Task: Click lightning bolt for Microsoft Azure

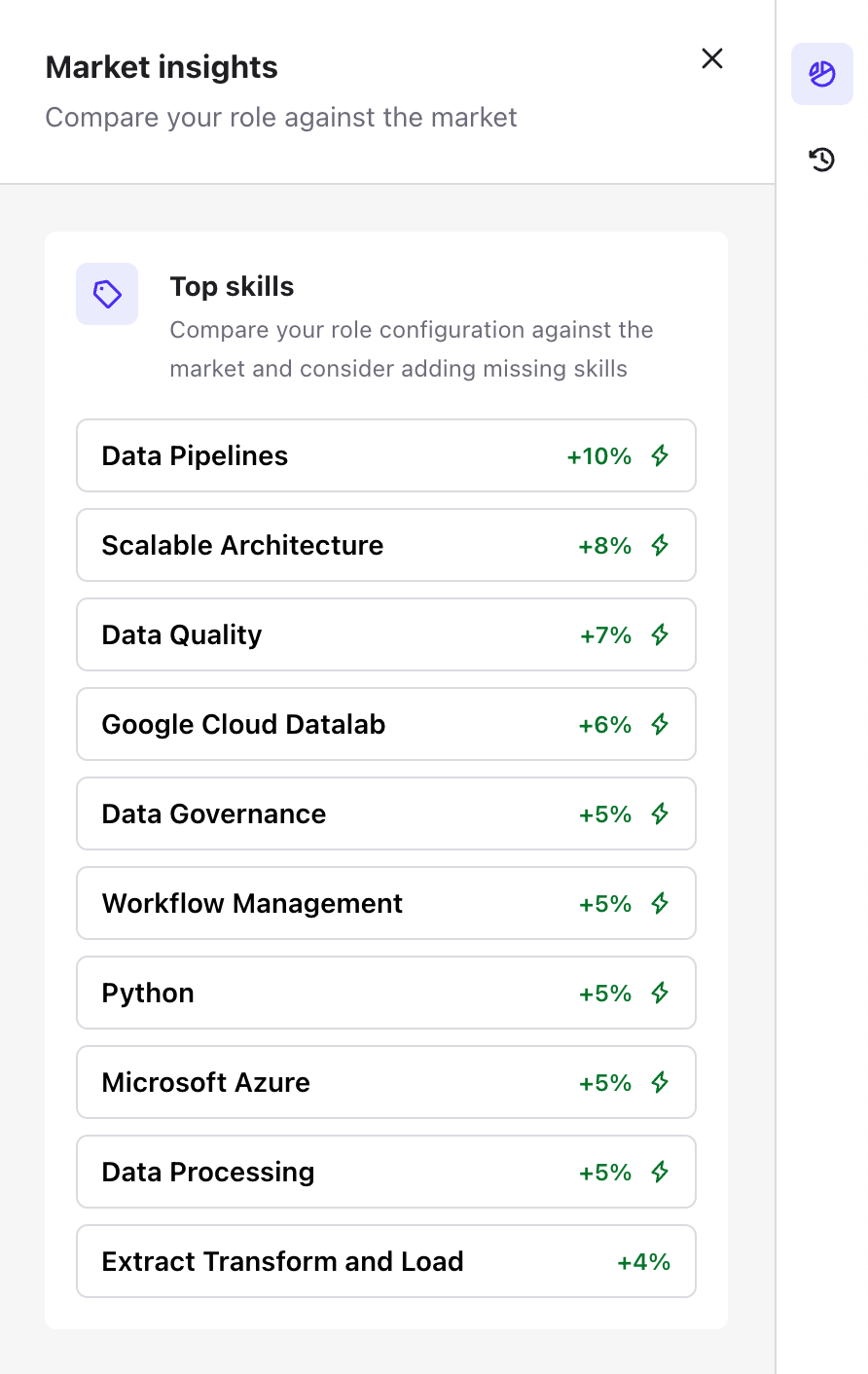Action: pos(660,1082)
